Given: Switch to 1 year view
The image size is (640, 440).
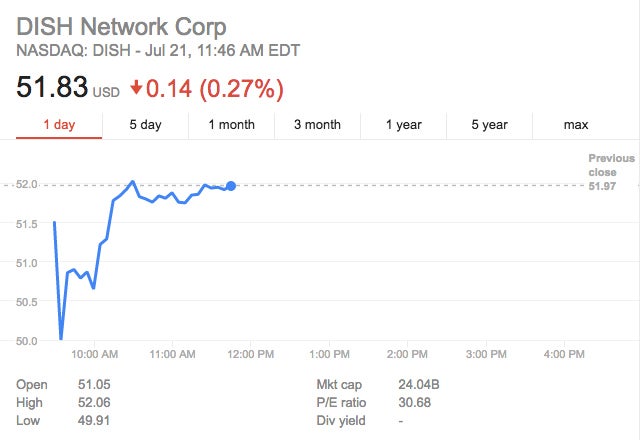Looking at the screenshot, I should coord(404,125).
